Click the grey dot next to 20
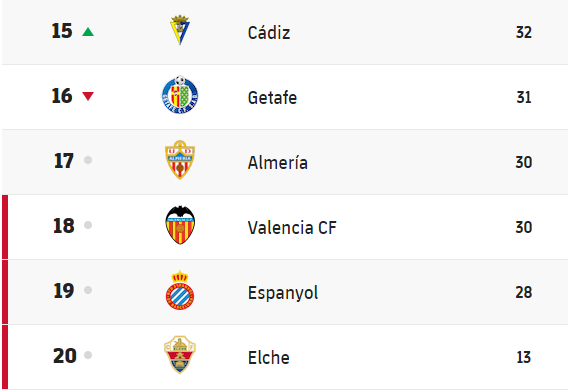568x392 pixels. tap(88, 355)
